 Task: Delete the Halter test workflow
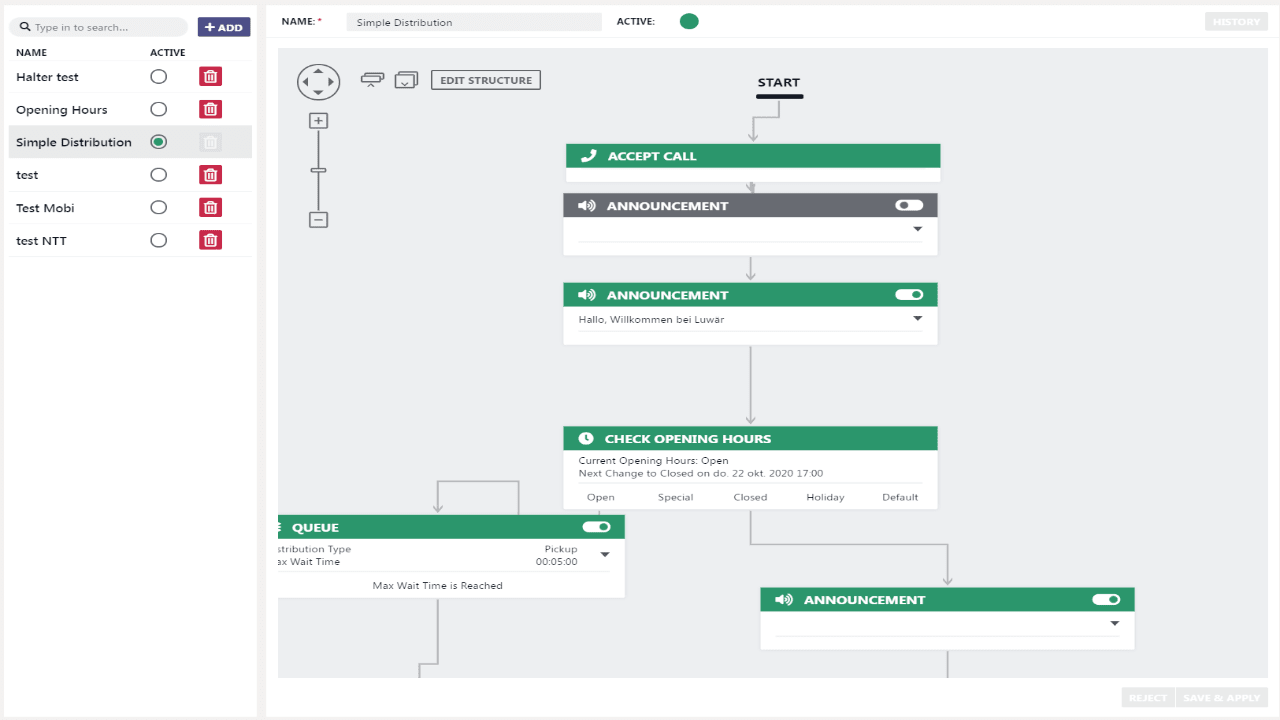pyautogui.click(x=210, y=77)
